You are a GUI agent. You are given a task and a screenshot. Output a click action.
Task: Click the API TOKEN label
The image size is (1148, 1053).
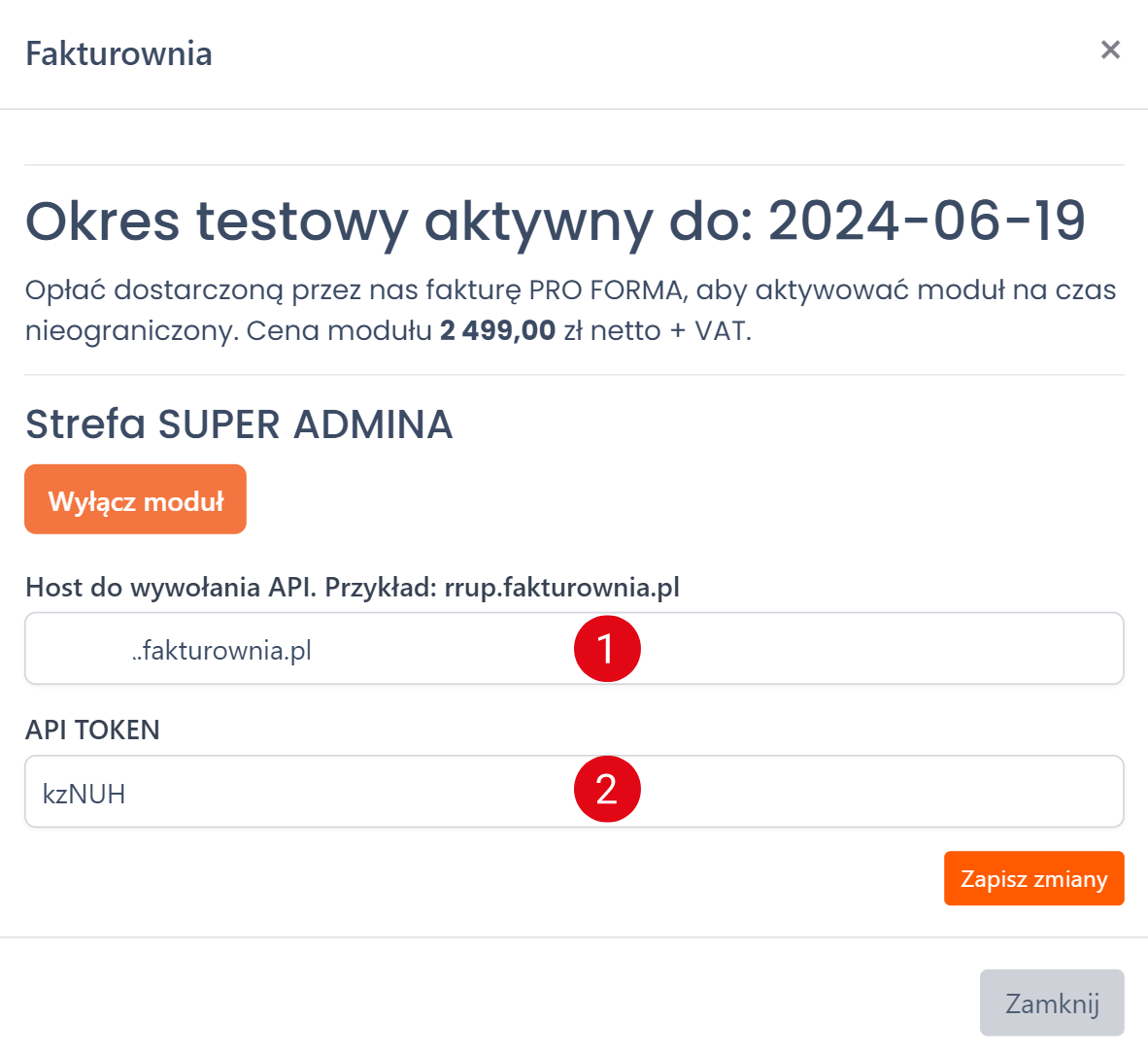point(92,730)
